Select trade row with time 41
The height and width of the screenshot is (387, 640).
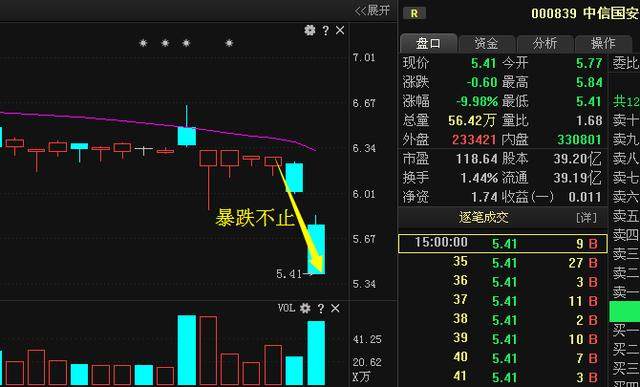[x=502, y=377]
